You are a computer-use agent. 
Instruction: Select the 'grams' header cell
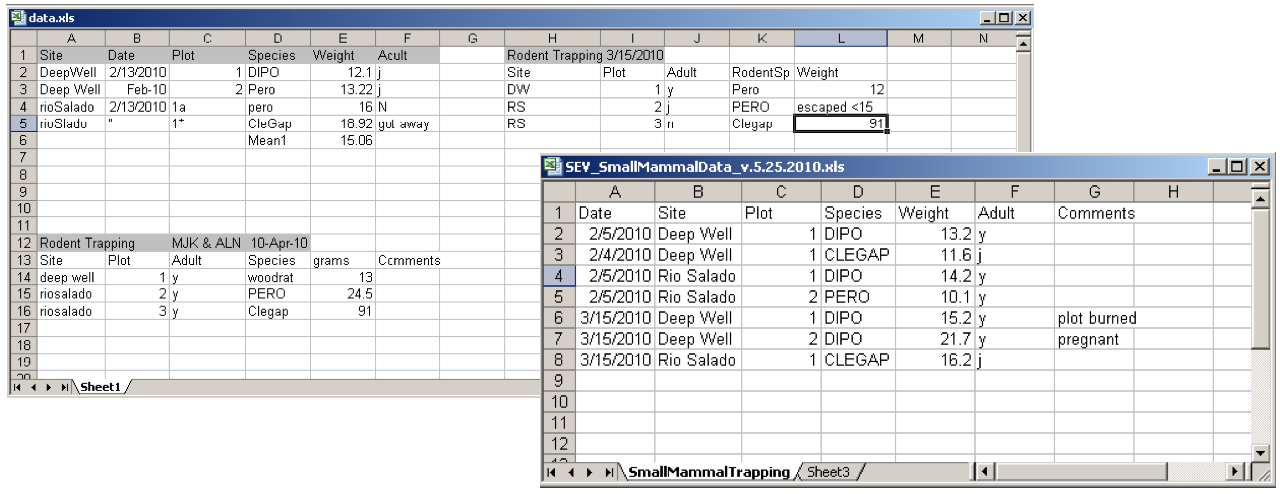click(x=342, y=260)
